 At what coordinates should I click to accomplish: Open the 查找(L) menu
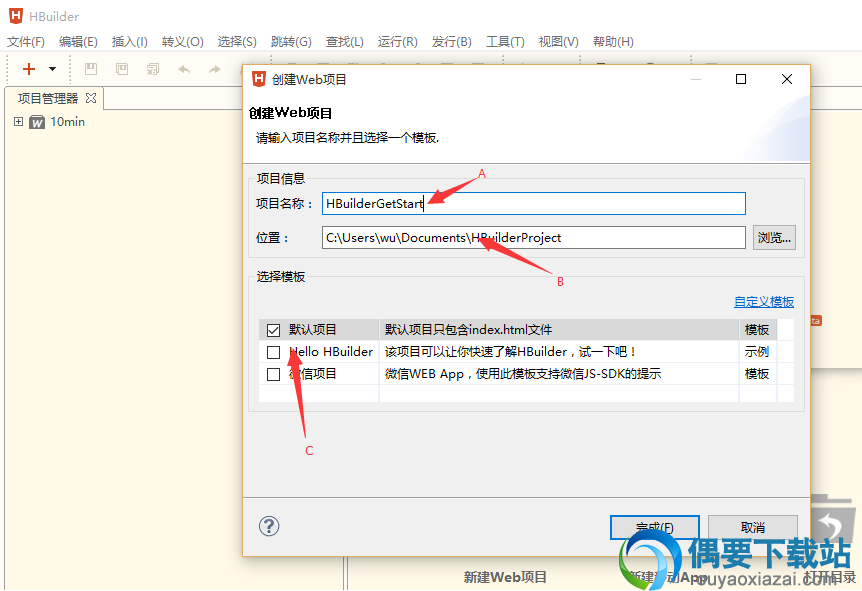coord(344,42)
